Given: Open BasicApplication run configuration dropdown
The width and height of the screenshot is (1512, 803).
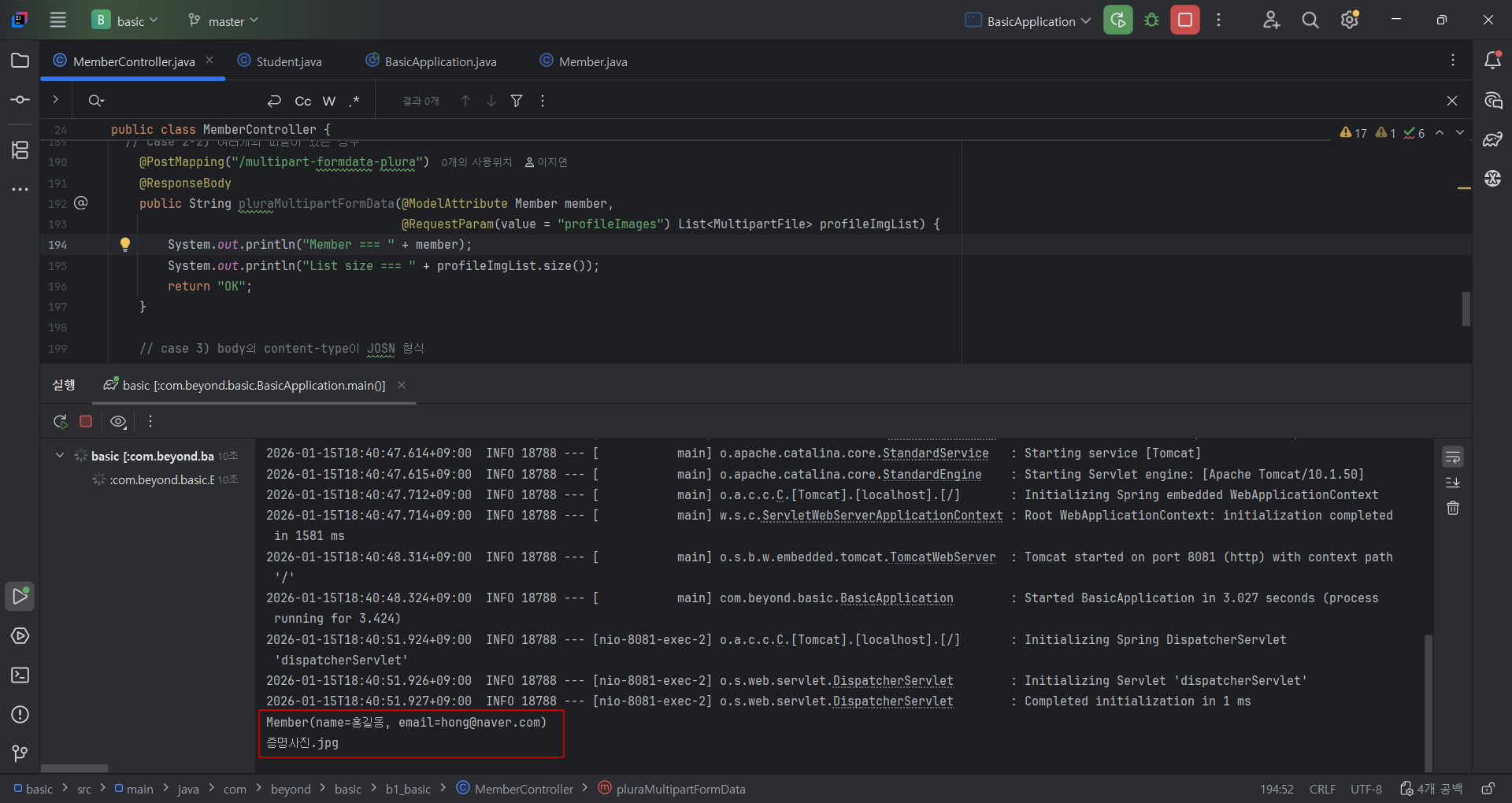Looking at the screenshot, I should 1028,21.
